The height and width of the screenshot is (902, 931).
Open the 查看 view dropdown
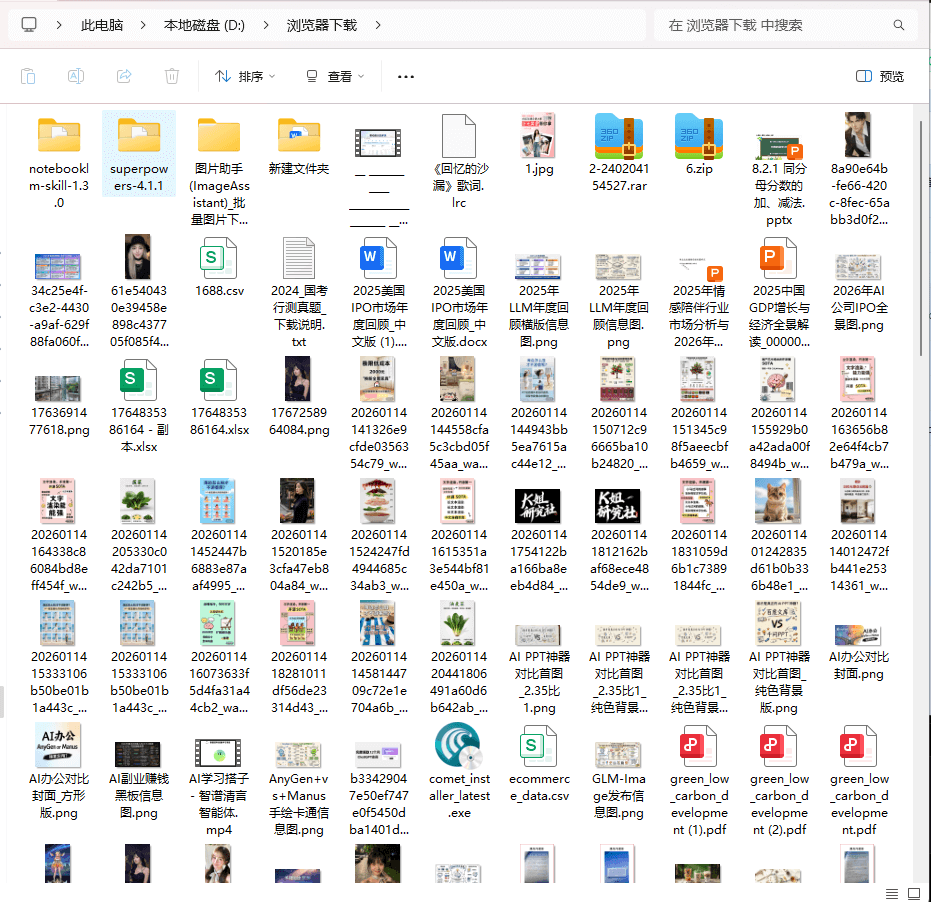(335, 76)
